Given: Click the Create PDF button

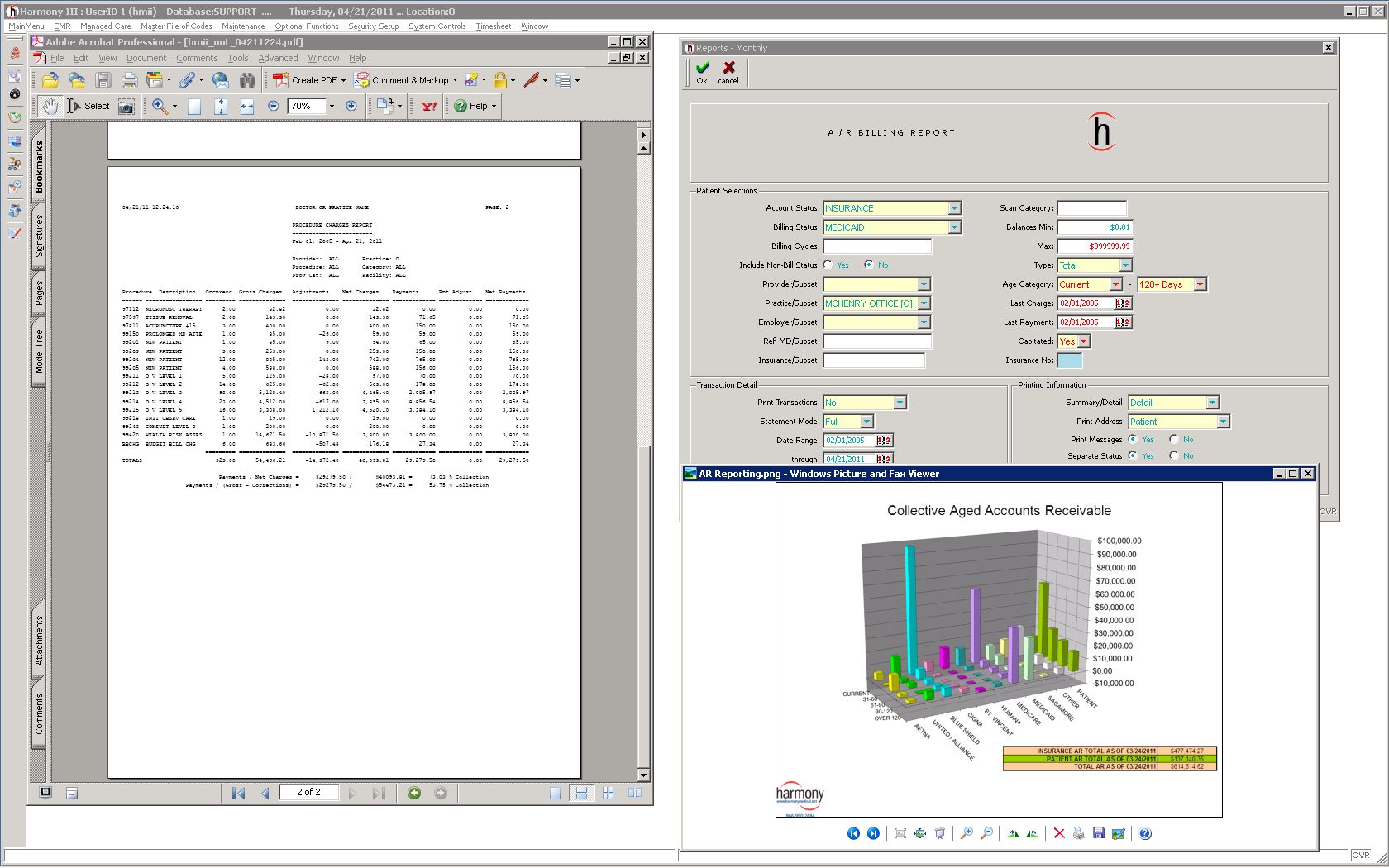Looking at the screenshot, I should tap(310, 80).
